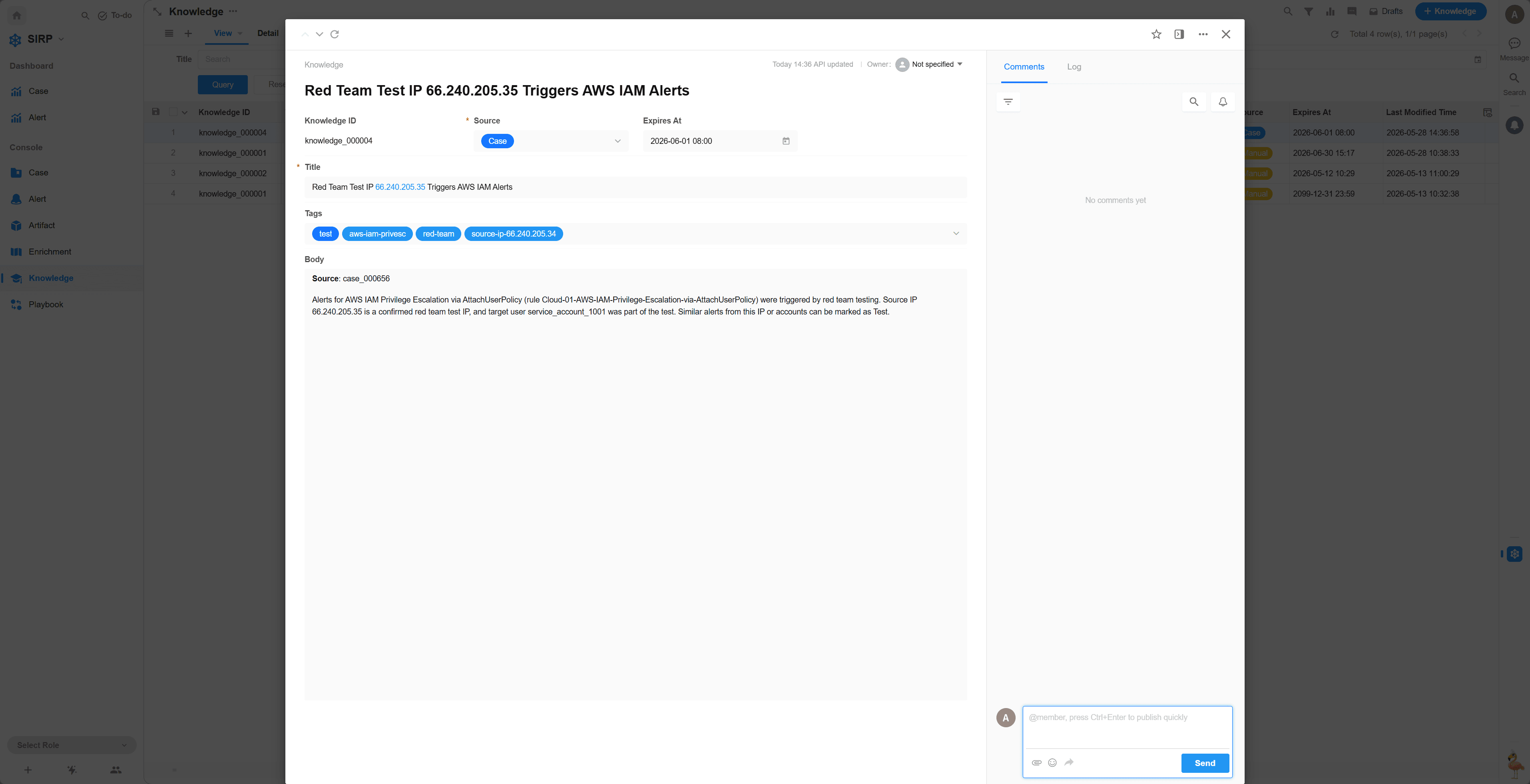
Task: Search within comments
Action: click(1194, 101)
